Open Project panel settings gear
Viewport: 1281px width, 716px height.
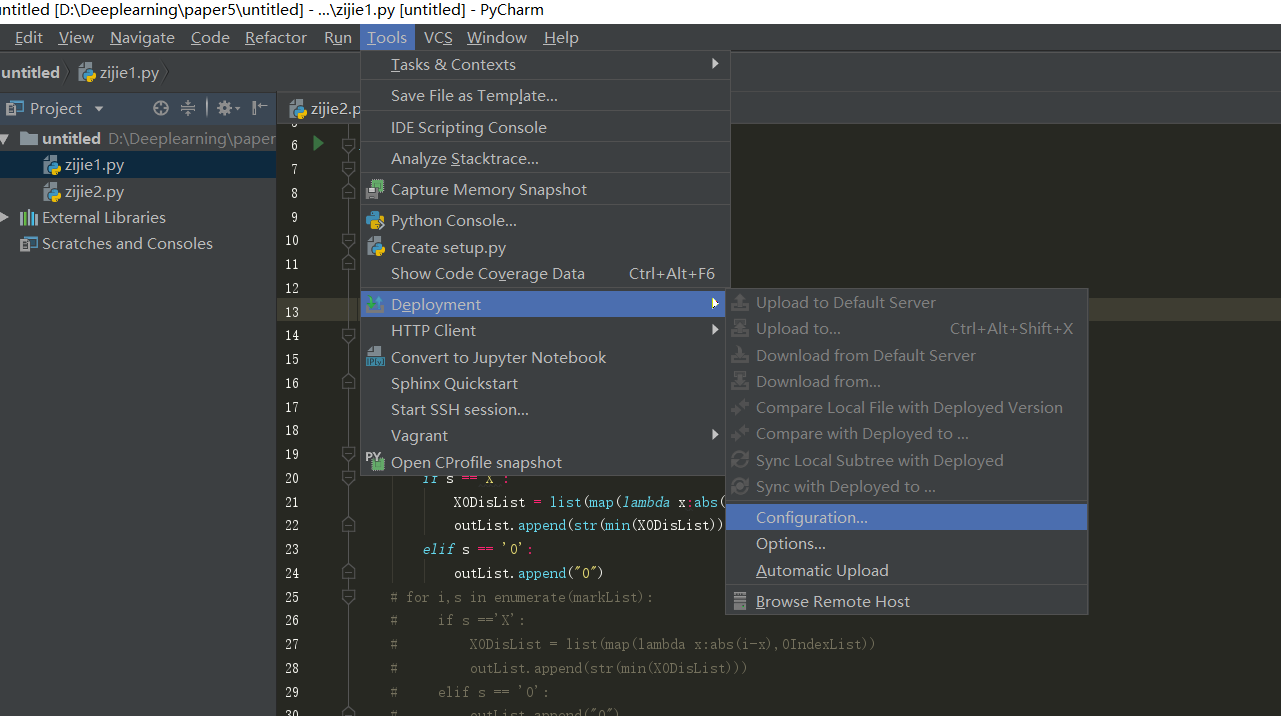point(225,108)
